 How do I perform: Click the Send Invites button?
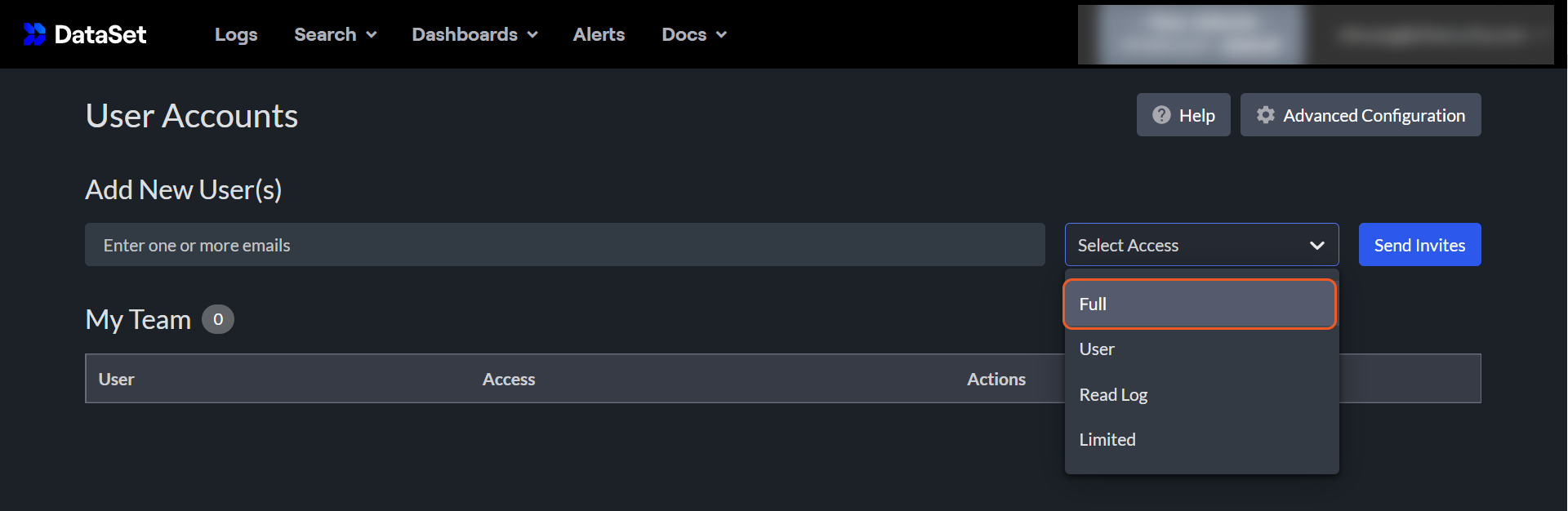click(1419, 245)
